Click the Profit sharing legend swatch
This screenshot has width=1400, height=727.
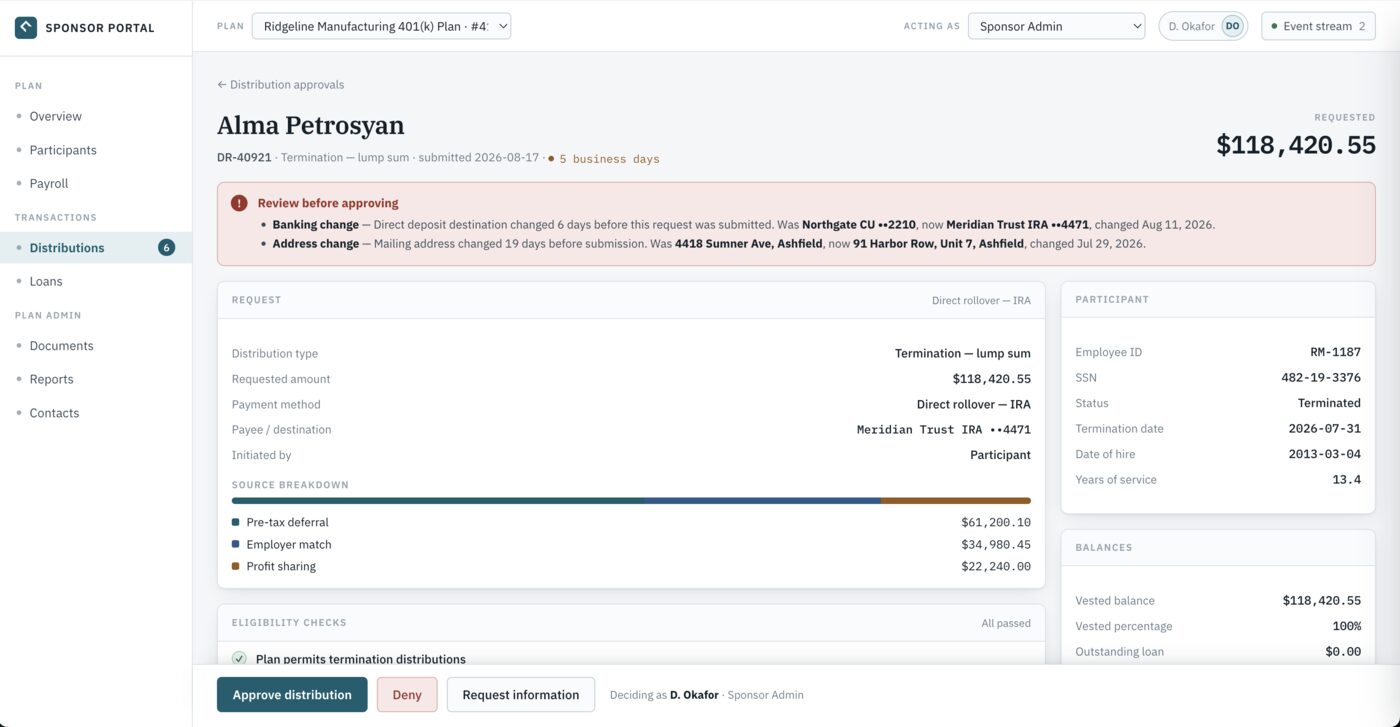[235, 566]
